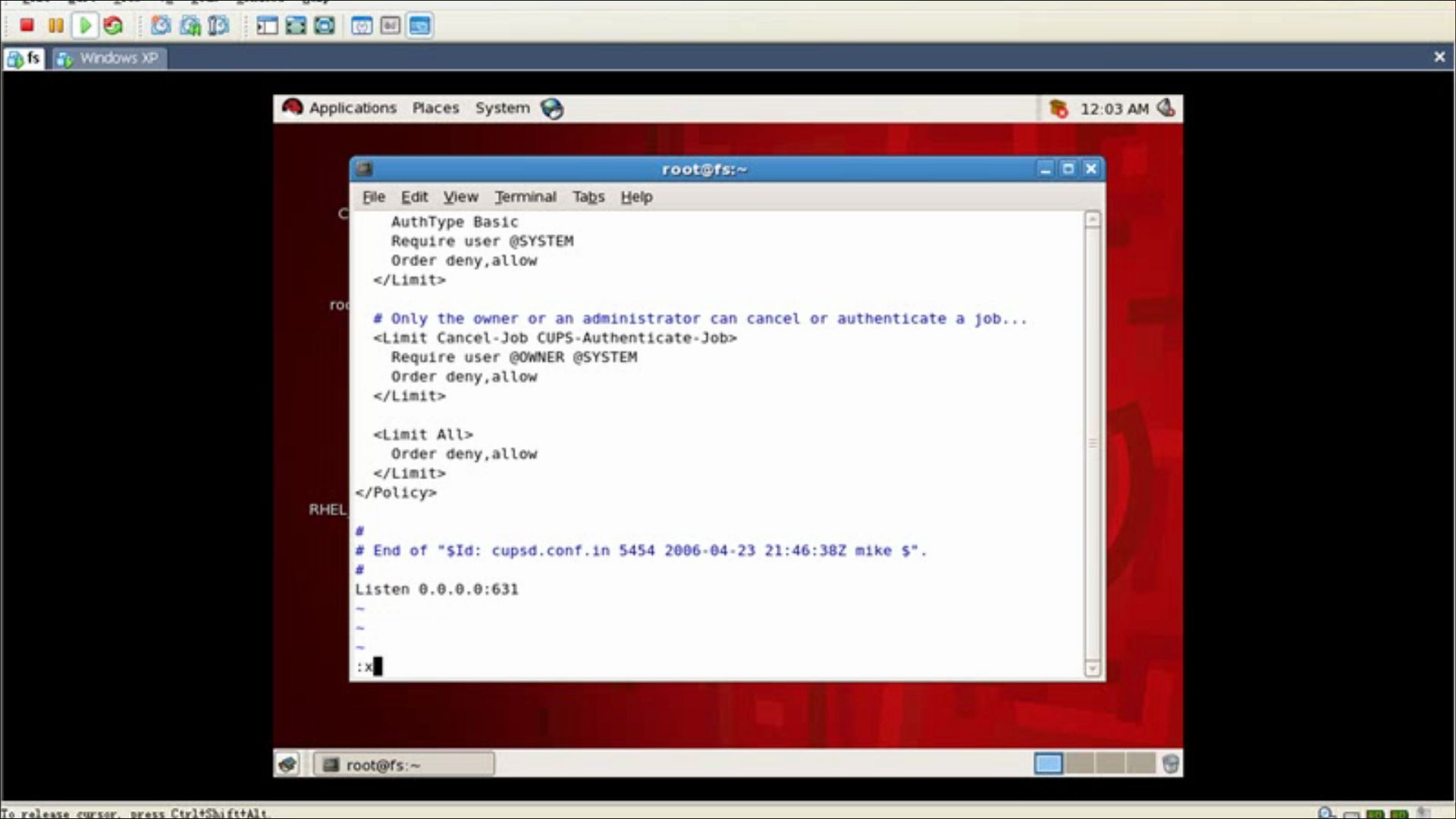Adjust the volume control speaker icon
The width and height of the screenshot is (1456, 819).
click(1166, 108)
